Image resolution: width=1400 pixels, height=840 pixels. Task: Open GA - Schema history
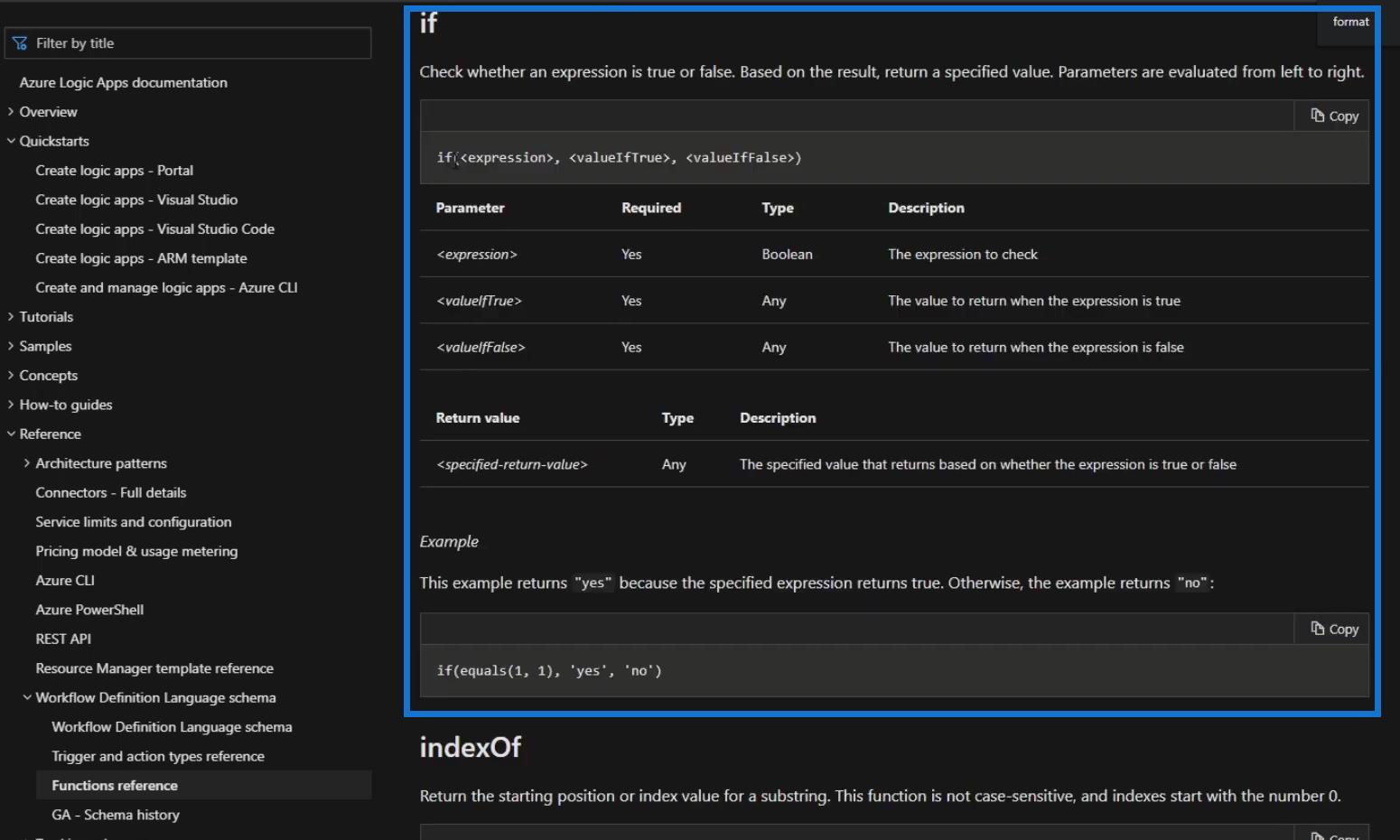(x=116, y=815)
